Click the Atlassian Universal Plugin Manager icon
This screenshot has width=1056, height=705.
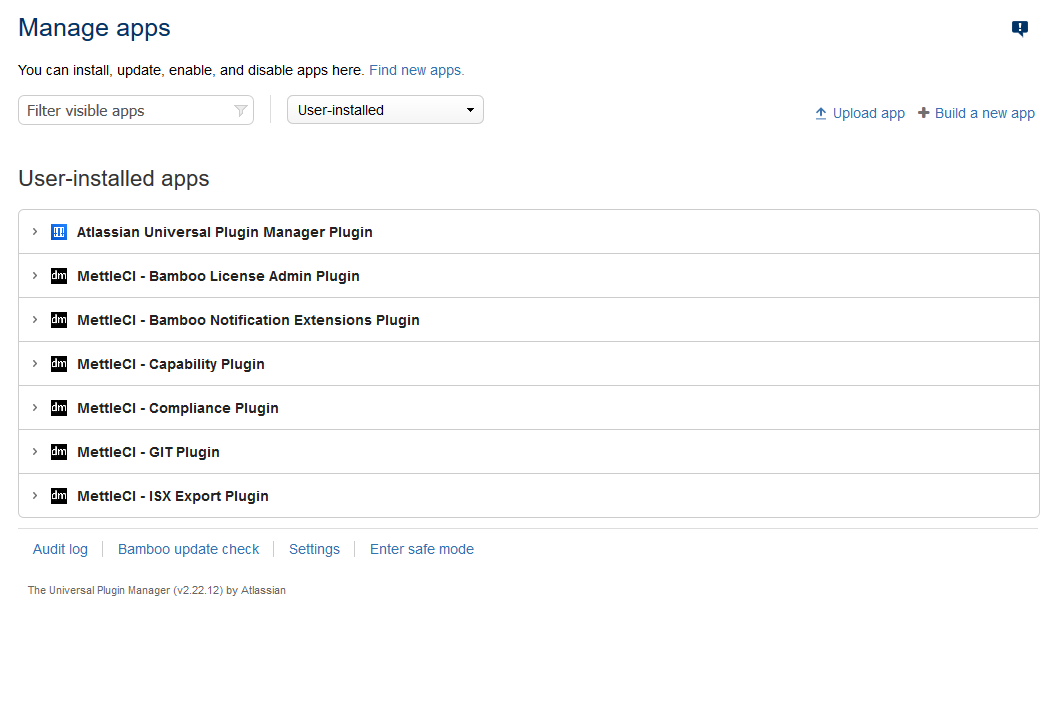coord(59,232)
